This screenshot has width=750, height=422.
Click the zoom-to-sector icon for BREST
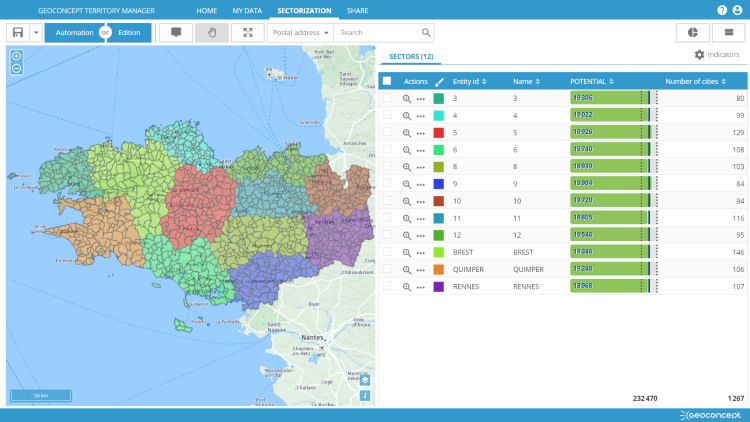[407, 253]
